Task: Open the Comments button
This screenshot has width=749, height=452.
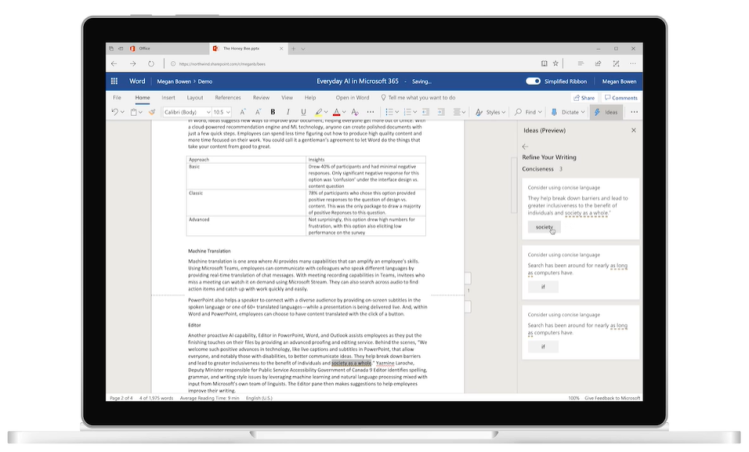Action: (x=621, y=97)
